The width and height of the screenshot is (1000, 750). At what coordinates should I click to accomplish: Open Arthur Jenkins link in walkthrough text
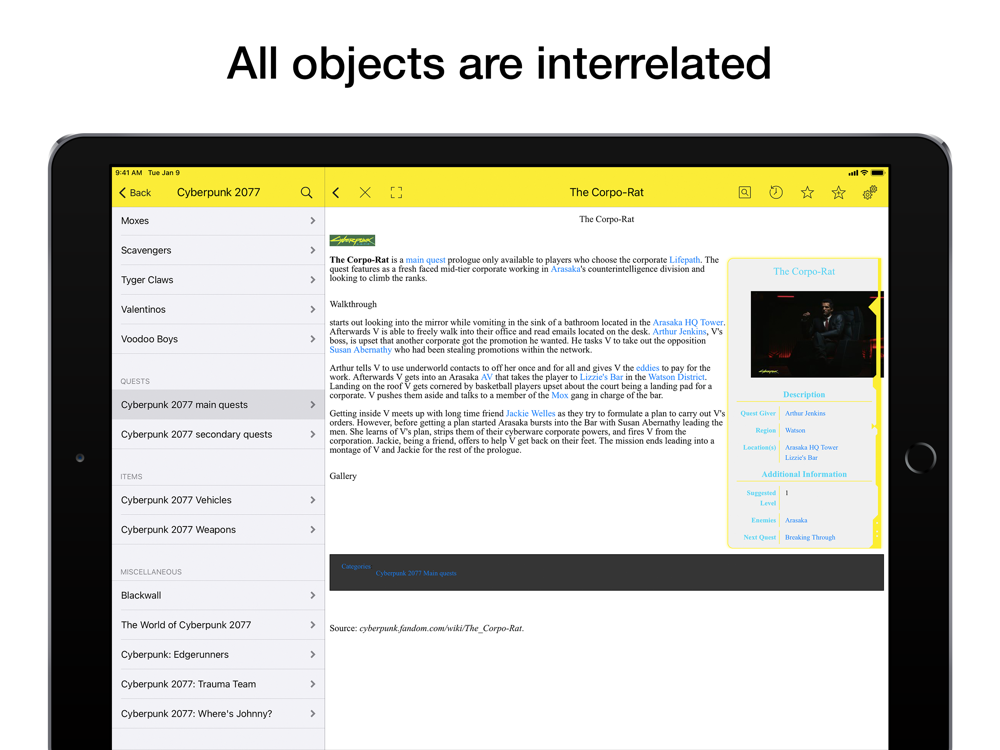pyautogui.click(x=679, y=332)
